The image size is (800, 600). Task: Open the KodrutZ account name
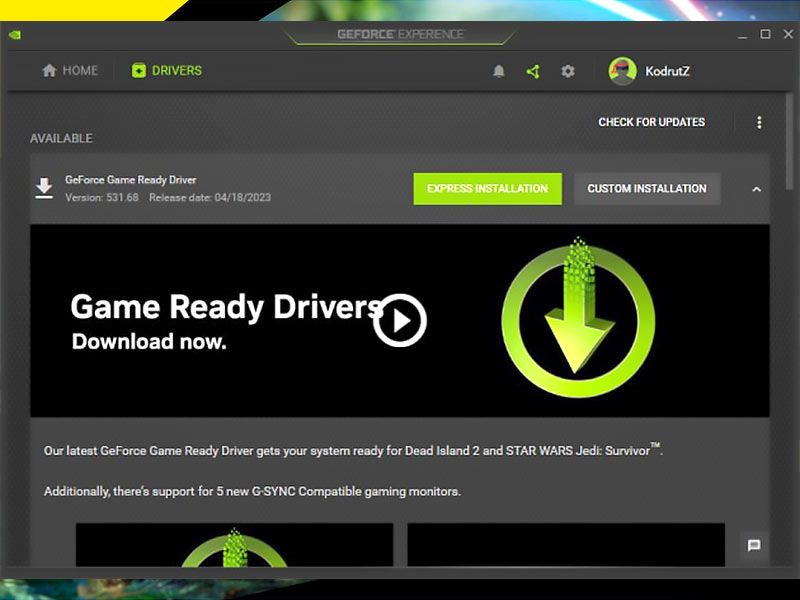pos(667,71)
